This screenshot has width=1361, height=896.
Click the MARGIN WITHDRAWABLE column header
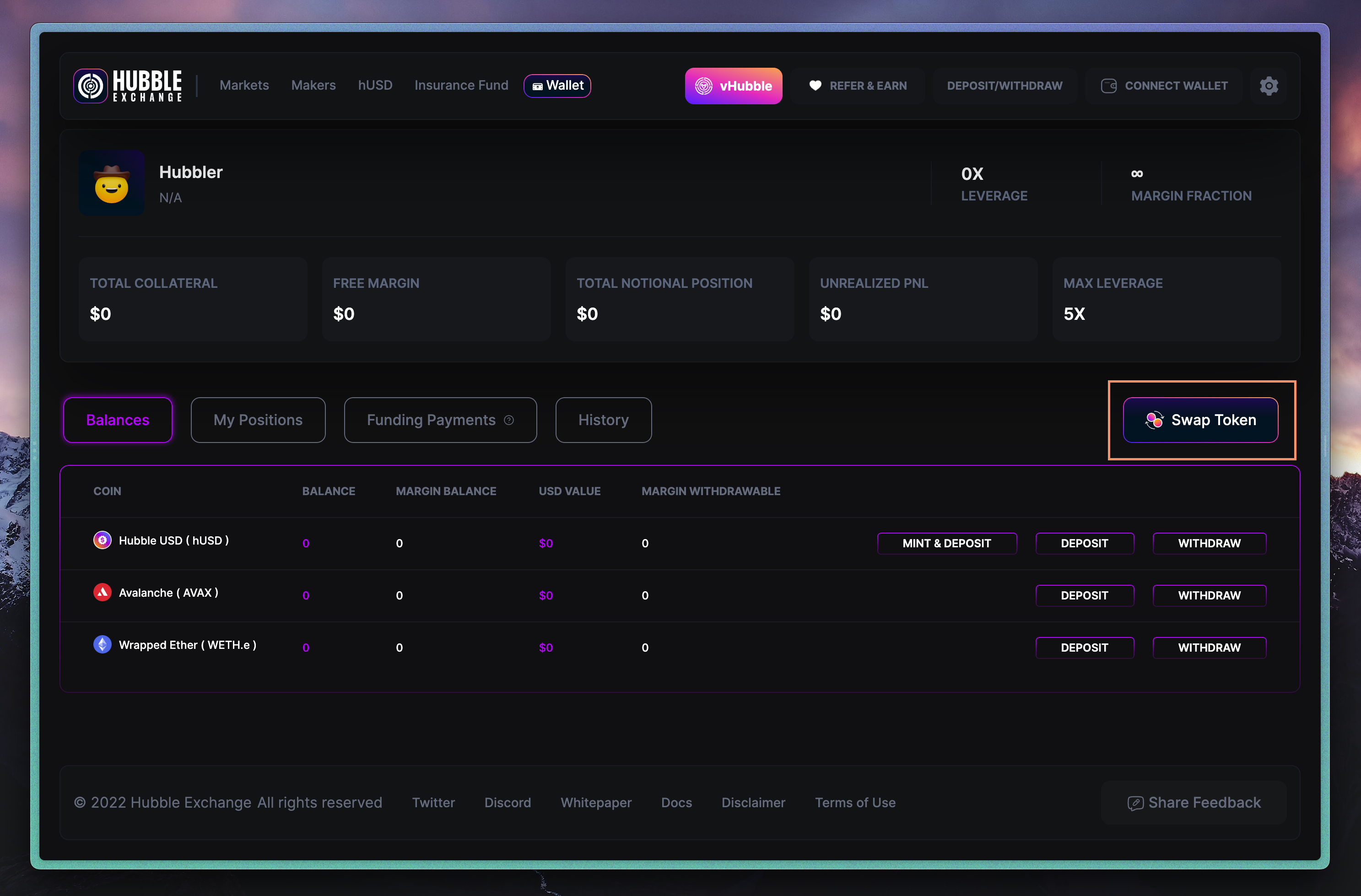coord(710,491)
